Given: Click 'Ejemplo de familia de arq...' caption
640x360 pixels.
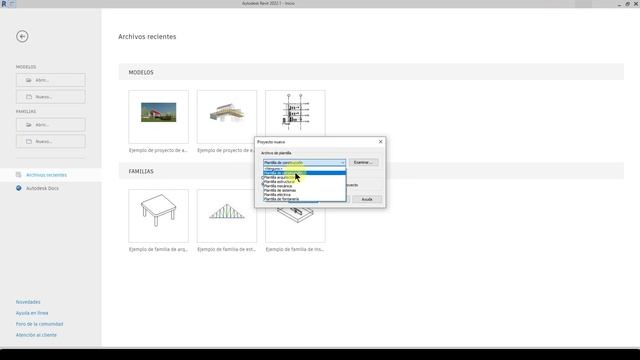Looking at the screenshot, I should (158, 249).
